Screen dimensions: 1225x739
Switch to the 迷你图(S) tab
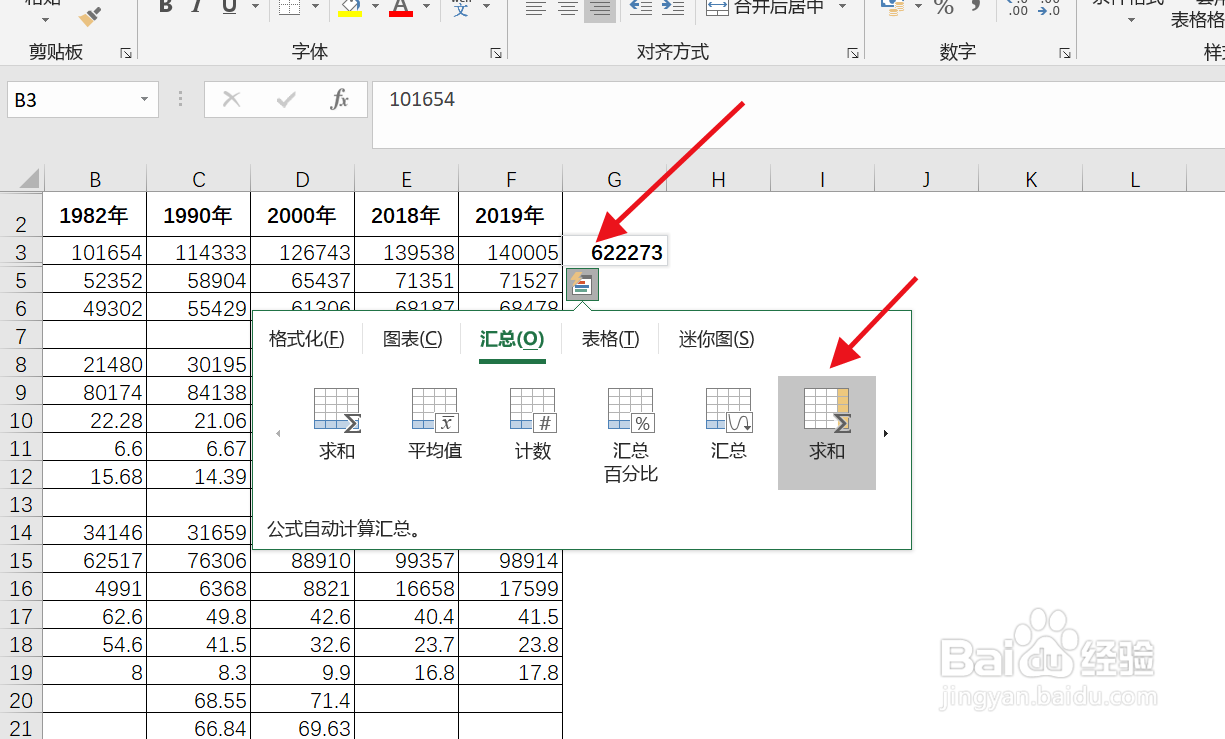[716, 339]
